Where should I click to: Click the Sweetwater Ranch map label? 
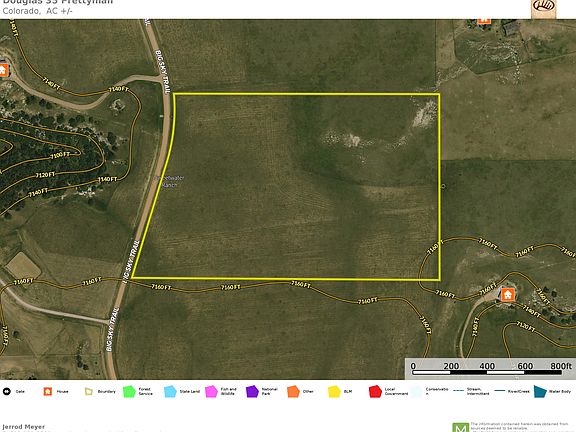169,181
